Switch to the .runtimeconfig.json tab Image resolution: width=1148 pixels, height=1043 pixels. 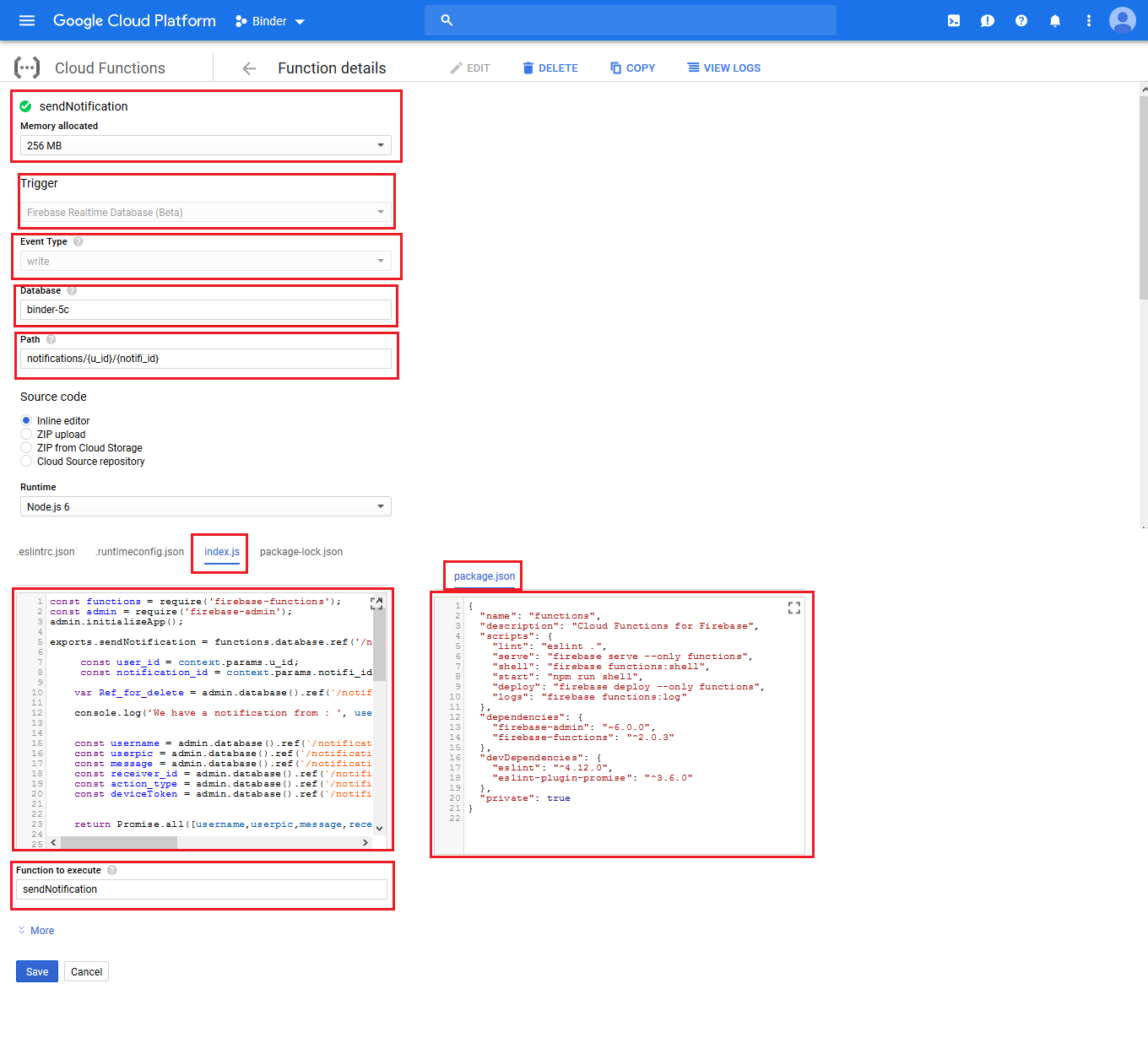click(139, 552)
